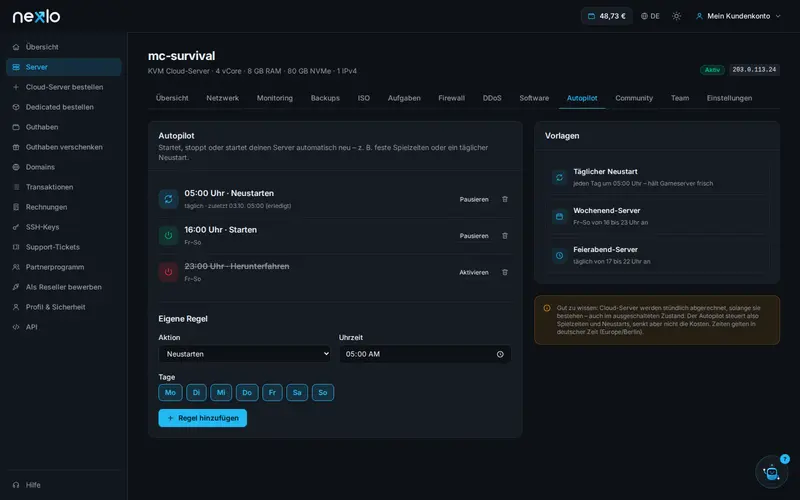The image size is (800, 500).
Task: Toggle the Sa day chip
Action: pos(297,392)
